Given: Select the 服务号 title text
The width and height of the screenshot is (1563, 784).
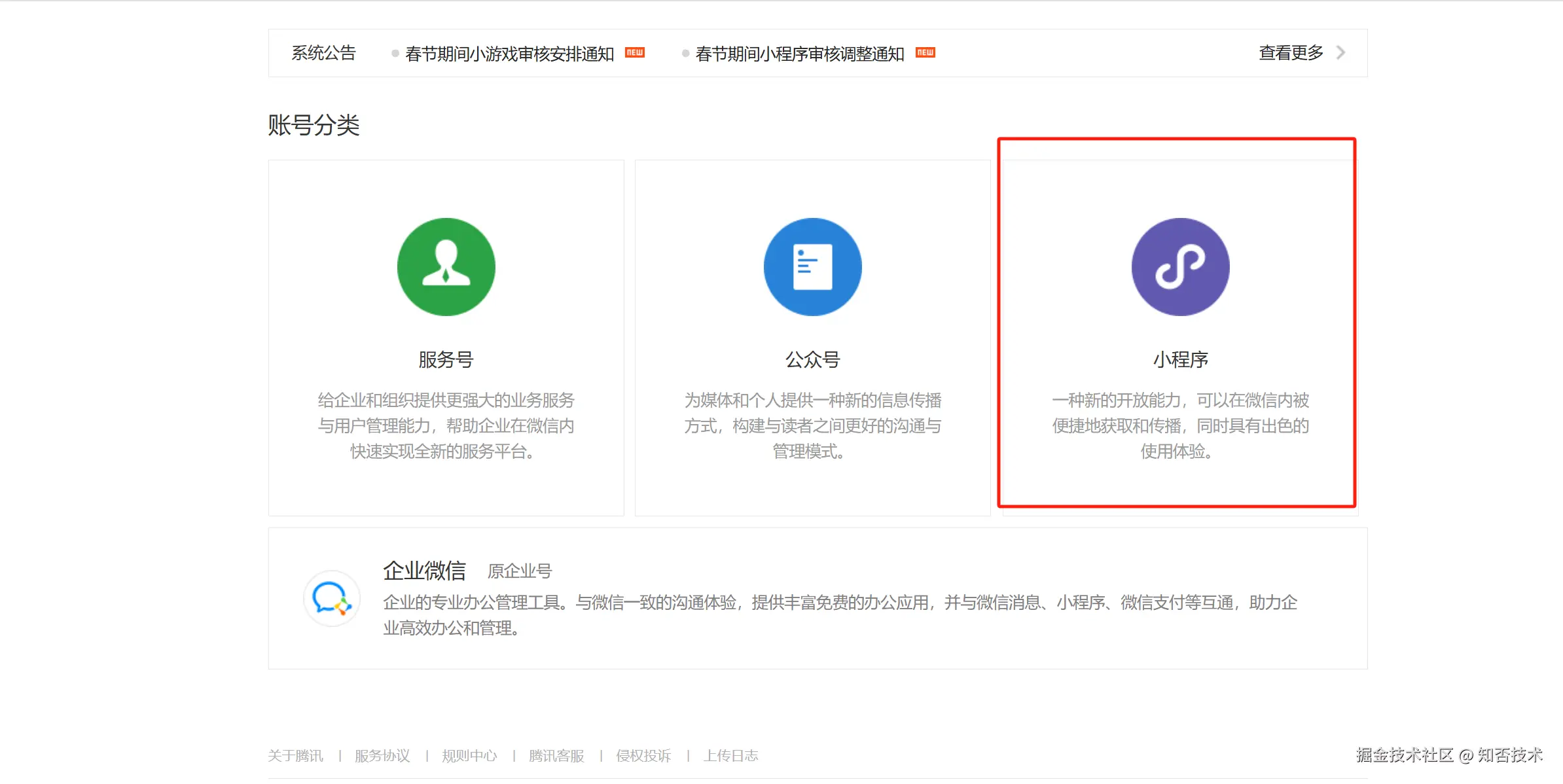Looking at the screenshot, I should [x=446, y=359].
